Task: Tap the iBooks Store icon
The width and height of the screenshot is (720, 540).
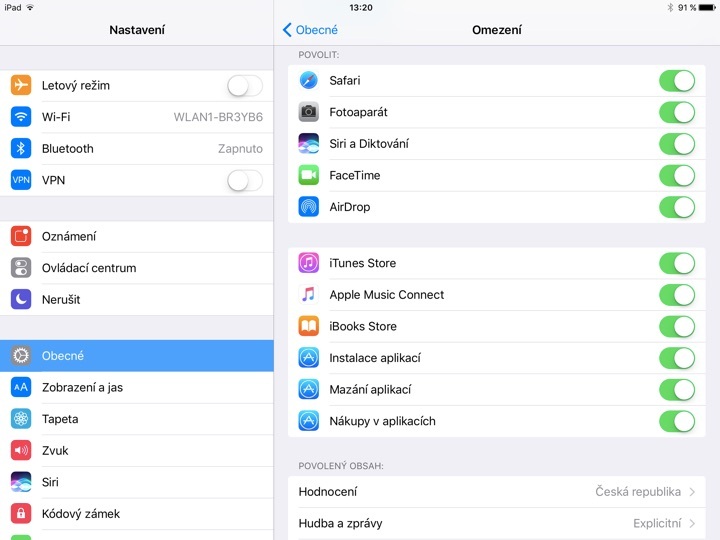Action: coord(309,326)
